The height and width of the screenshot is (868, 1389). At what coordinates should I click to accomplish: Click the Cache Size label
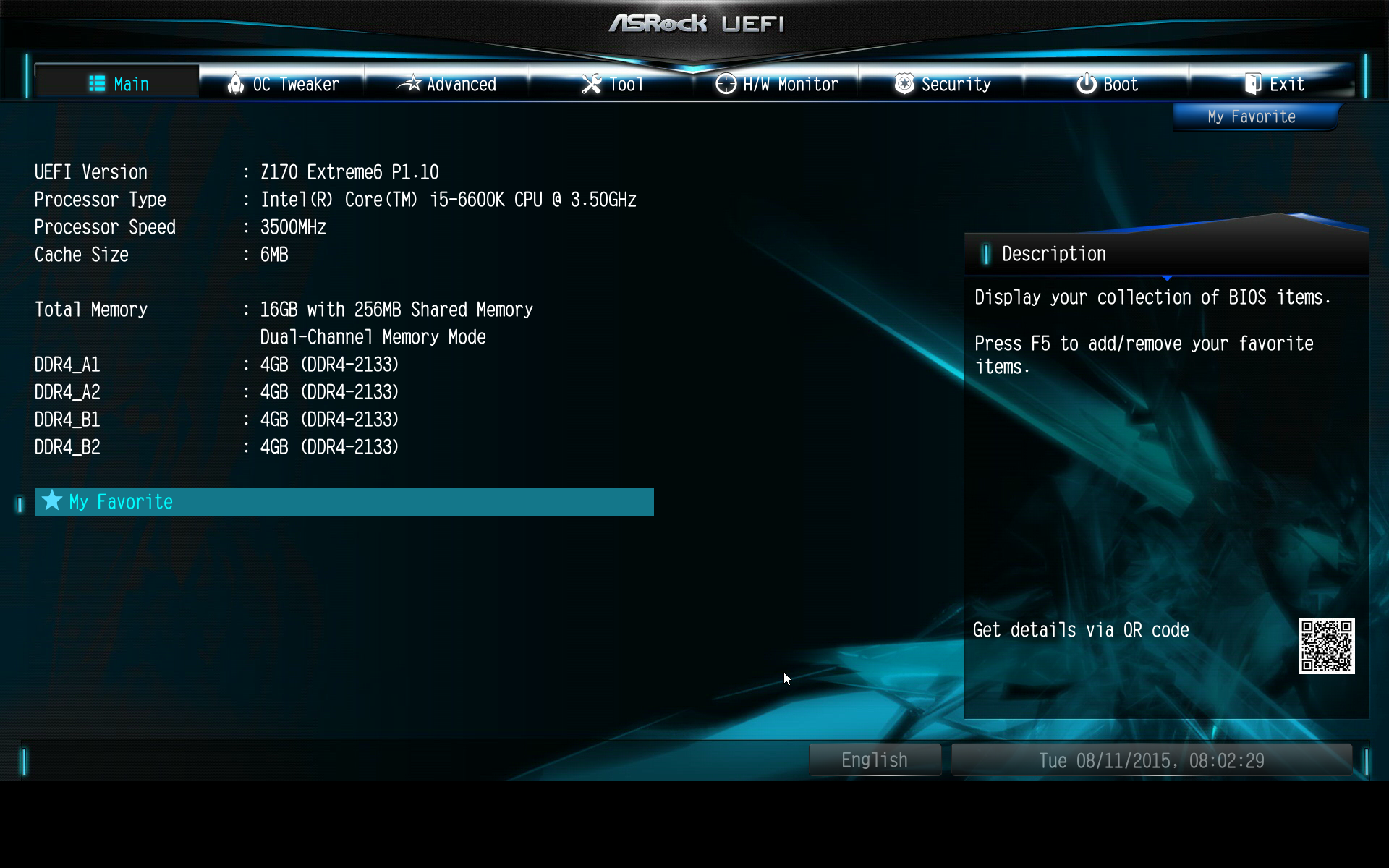(x=82, y=255)
